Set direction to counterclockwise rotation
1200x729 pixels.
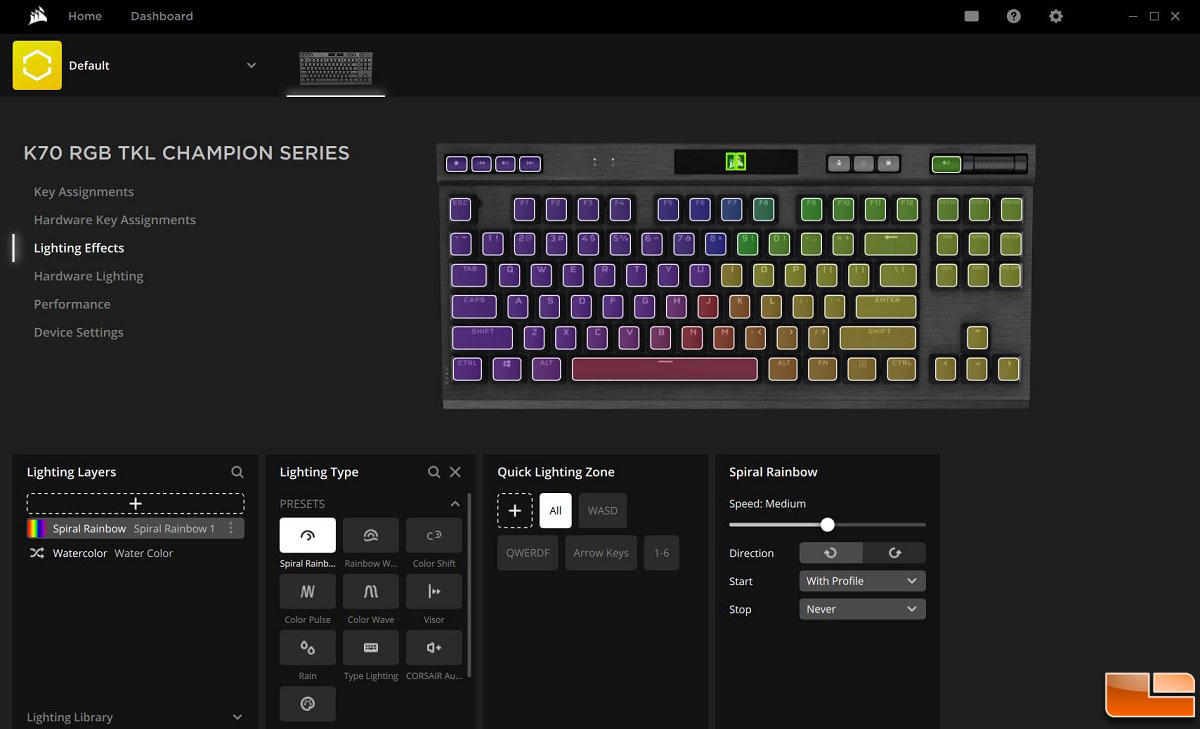(x=830, y=553)
